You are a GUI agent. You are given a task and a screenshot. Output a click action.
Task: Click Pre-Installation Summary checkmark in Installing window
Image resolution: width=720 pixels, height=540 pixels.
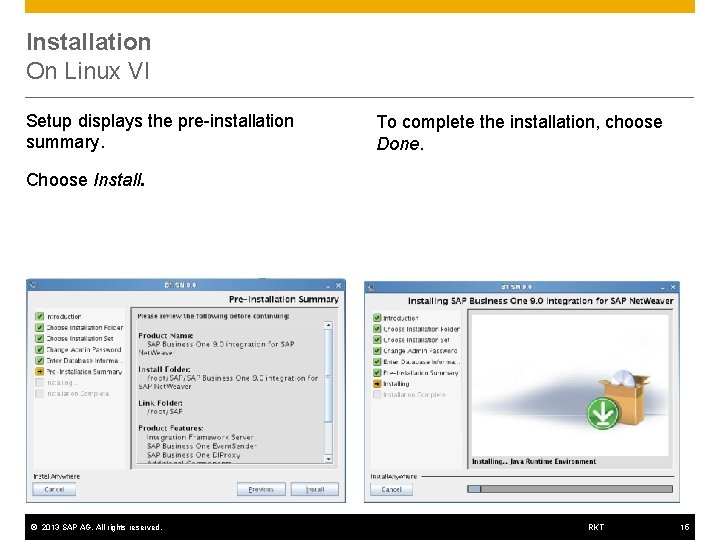tap(377, 373)
